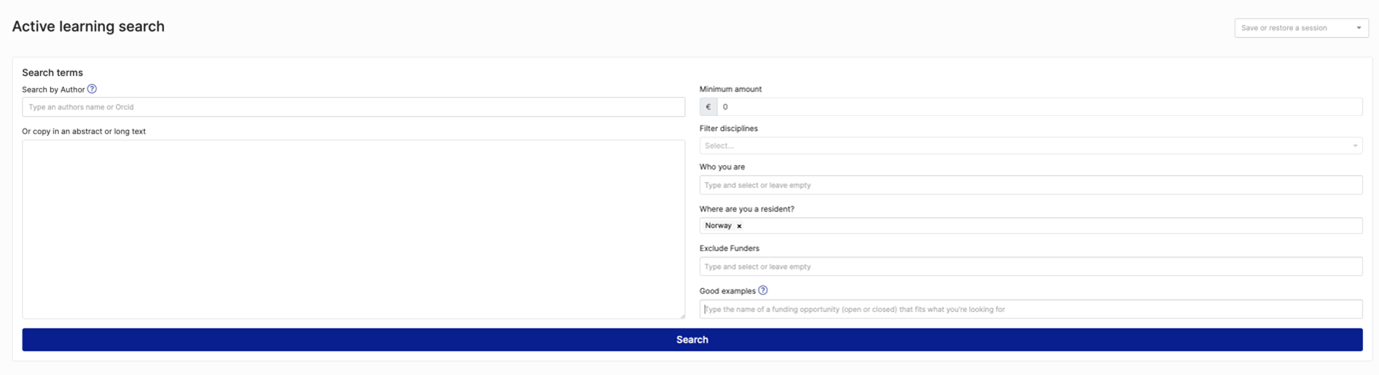Click the Active learning search heading
The width and height of the screenshot is (1379, 375).
(88, 27)
